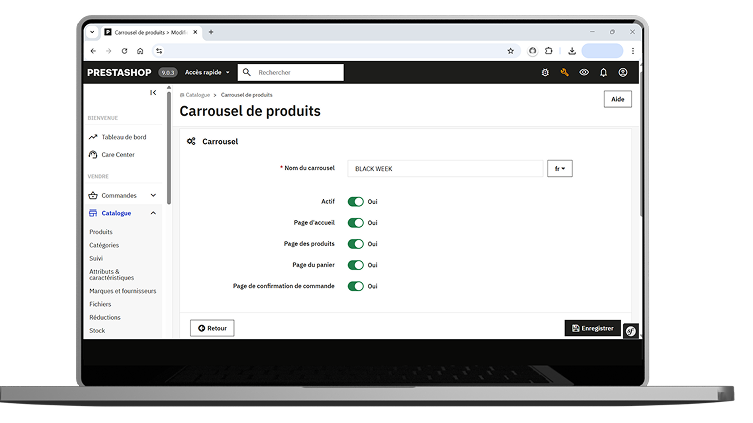Viewport: 753px width, 423px height.
Task: Go back in browser history
Action: pyautogui.click(x=93, y=51)
